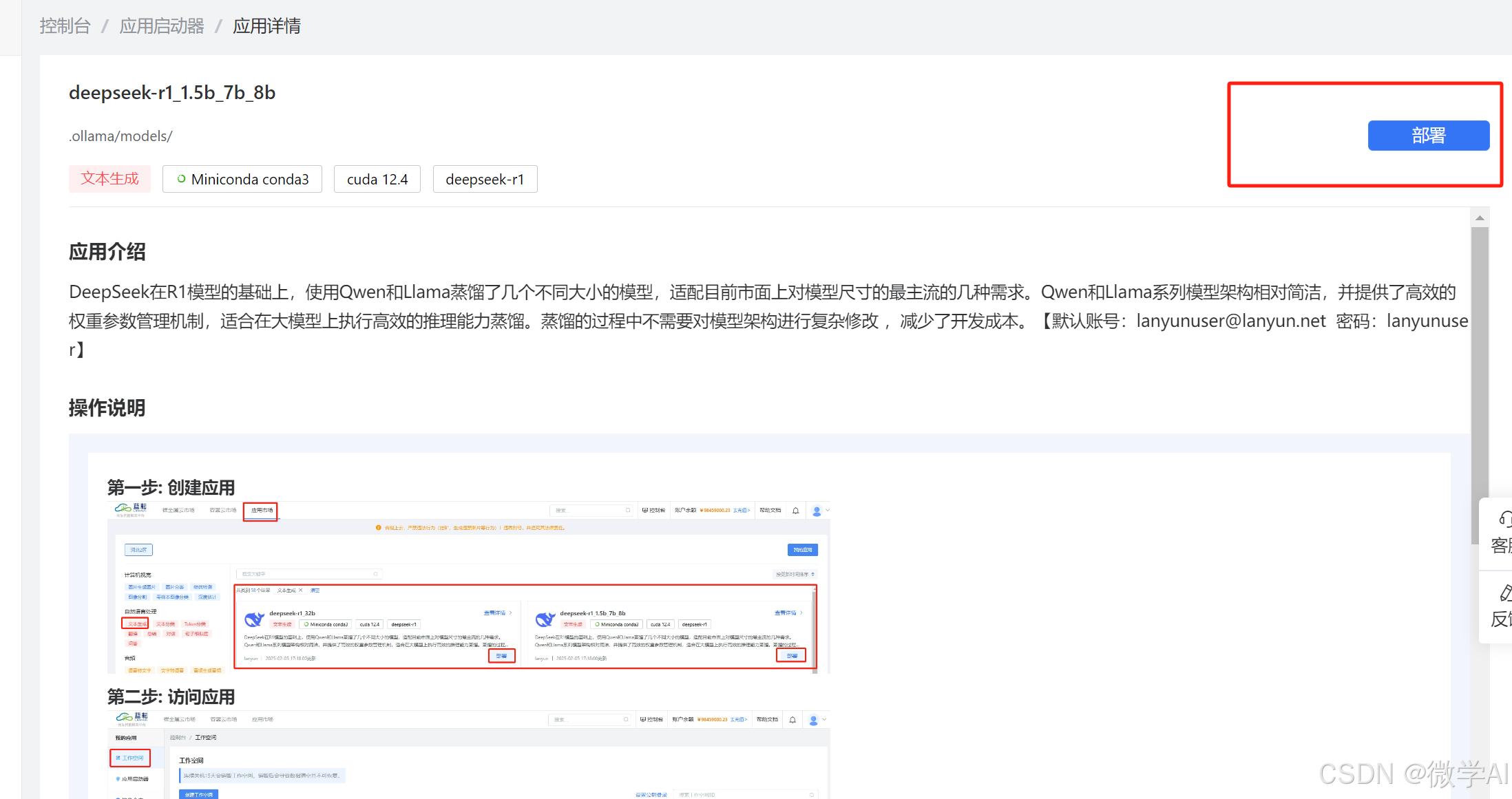Go to 应用启动器 breadcrumb
The image size is (1512, 799).
pos(162,26)
